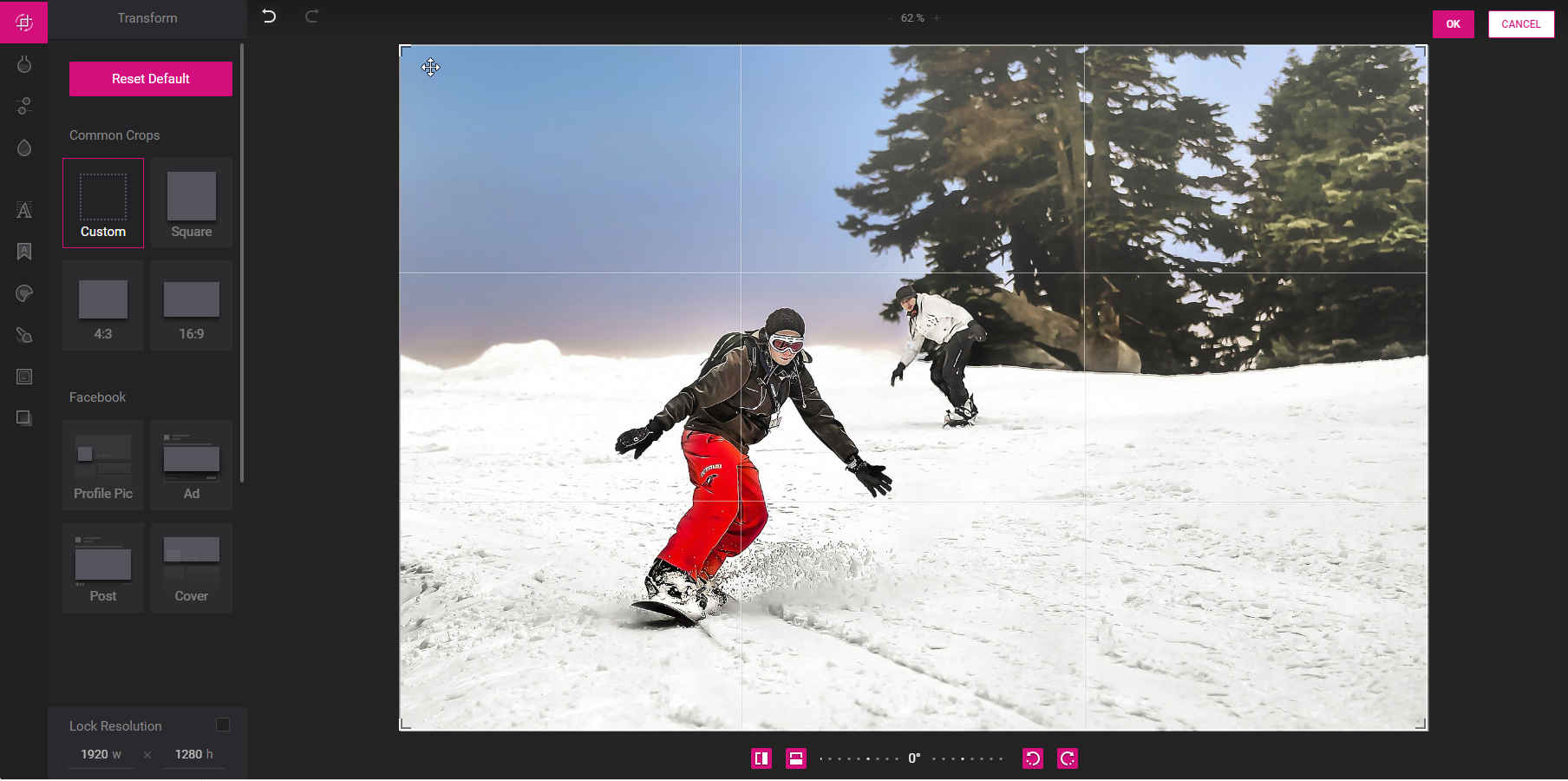Choose the 16:9 crop preset
The image size is (1568, 781).
click(x=192, y=305)
